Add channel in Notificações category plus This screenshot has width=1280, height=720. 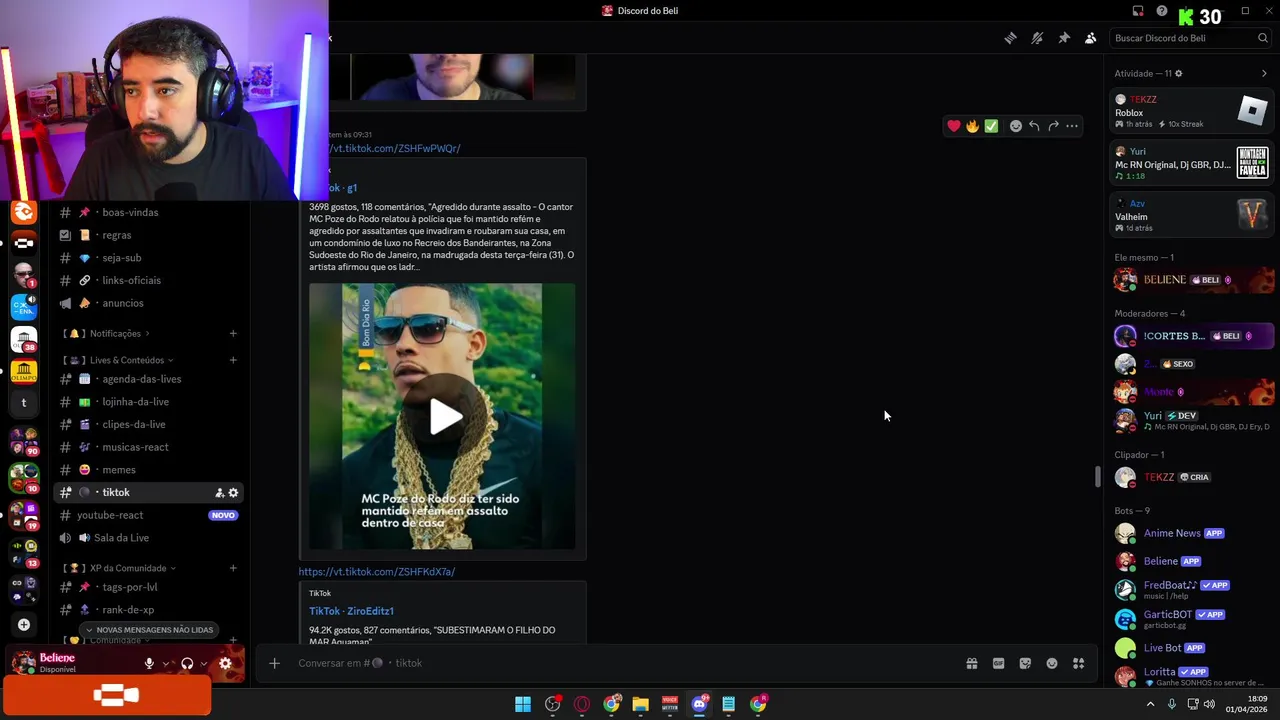233,334
